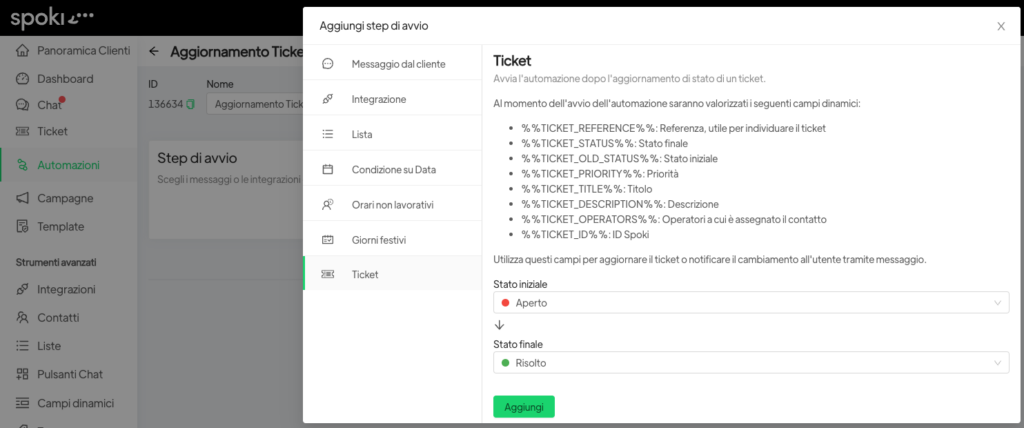This screenshot has width=1024, height=428.
Task: Select Giorni festivi step type
Action: coord(378,240)
